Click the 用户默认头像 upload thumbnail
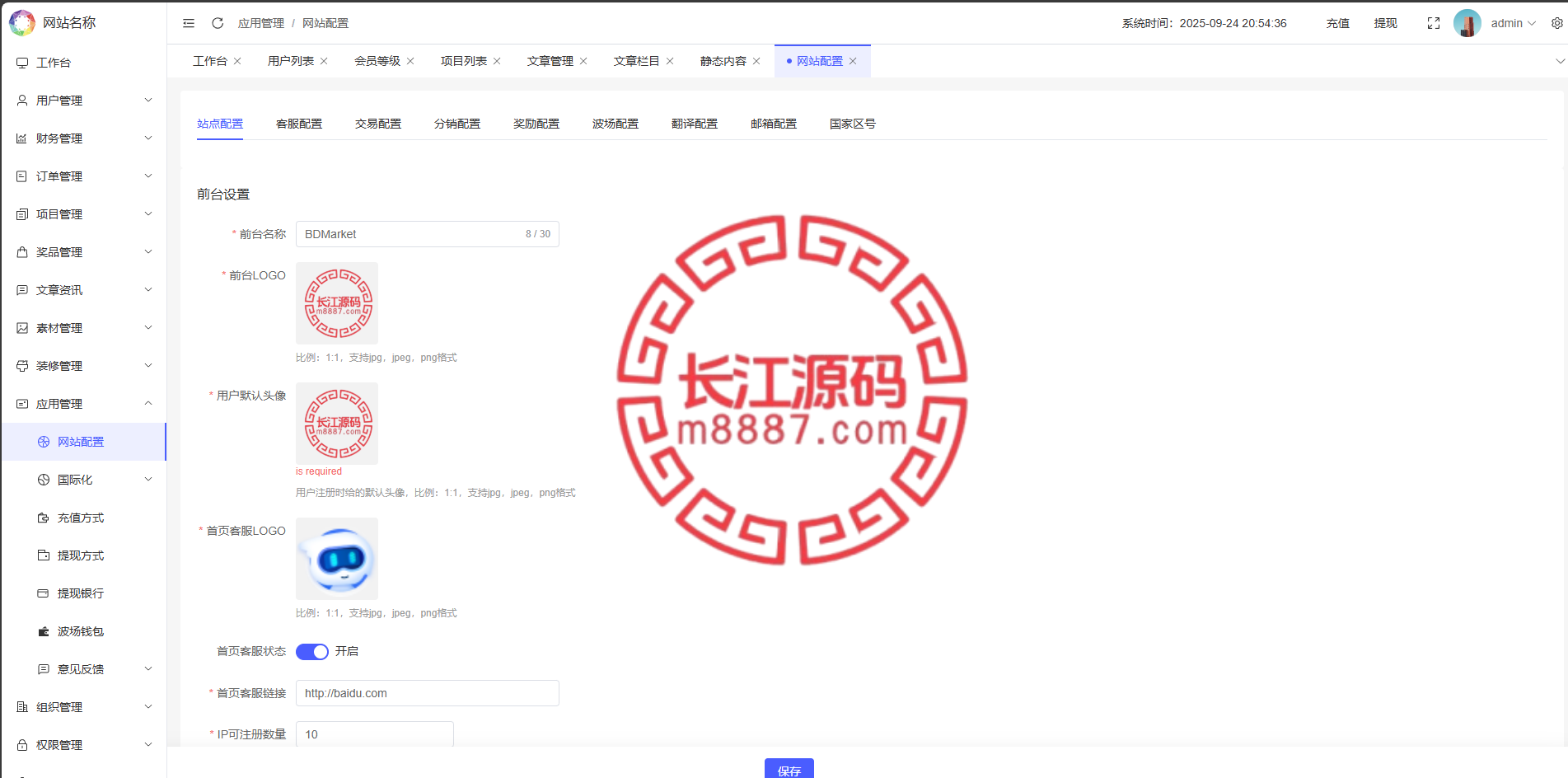 pos(337,424)
